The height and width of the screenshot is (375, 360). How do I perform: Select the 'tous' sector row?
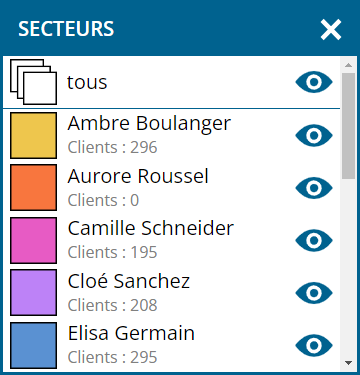[172, 82]
